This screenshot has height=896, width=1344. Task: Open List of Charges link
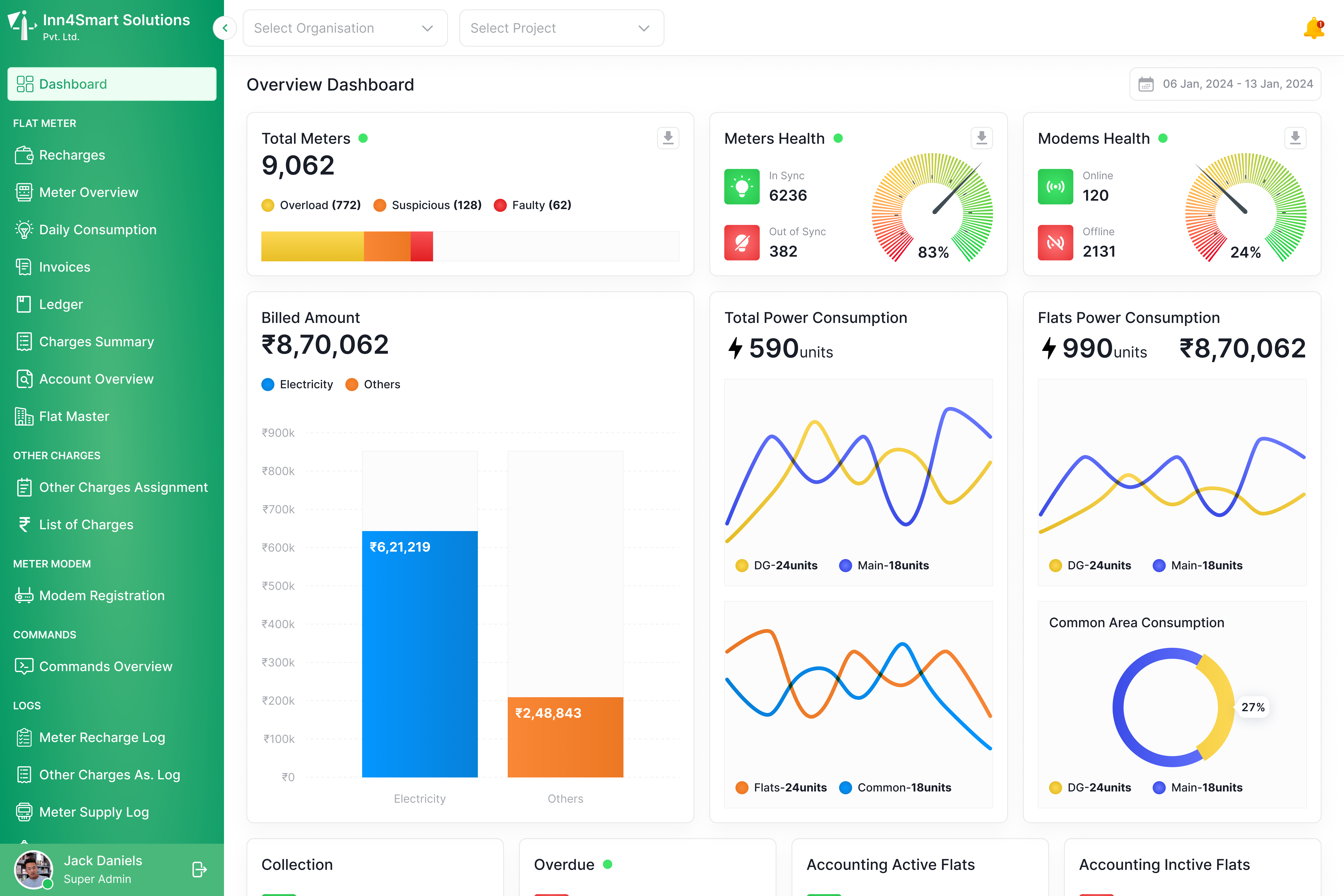[x=86, y=524]
